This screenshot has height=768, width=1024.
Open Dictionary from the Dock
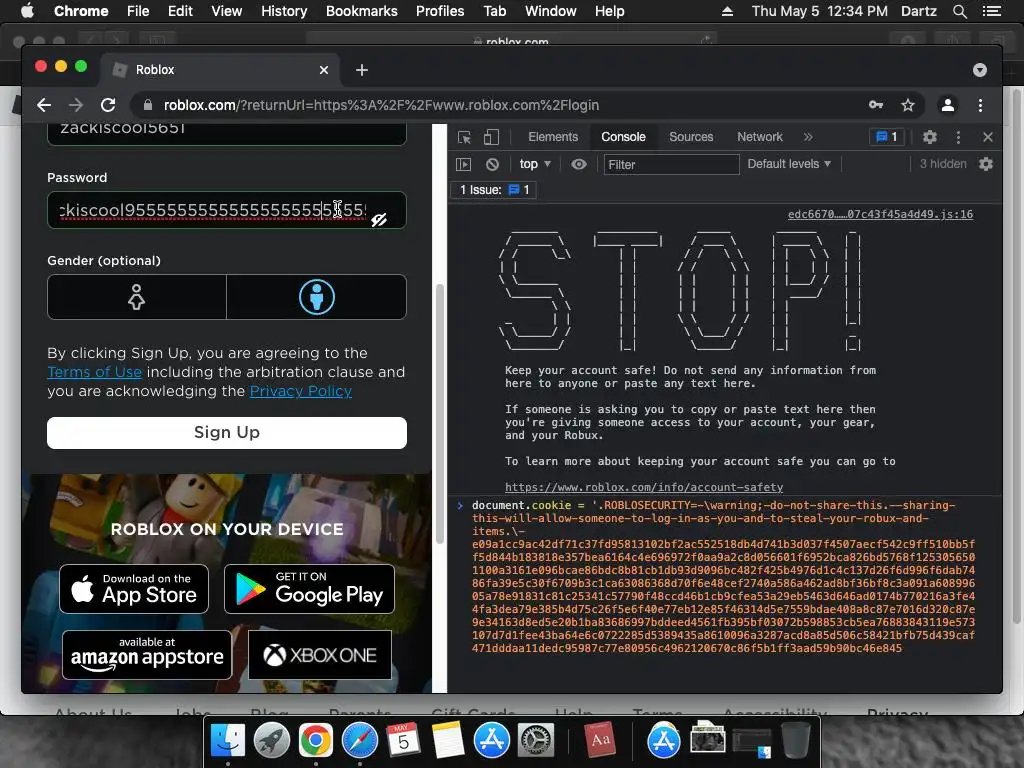pos(600,741)
